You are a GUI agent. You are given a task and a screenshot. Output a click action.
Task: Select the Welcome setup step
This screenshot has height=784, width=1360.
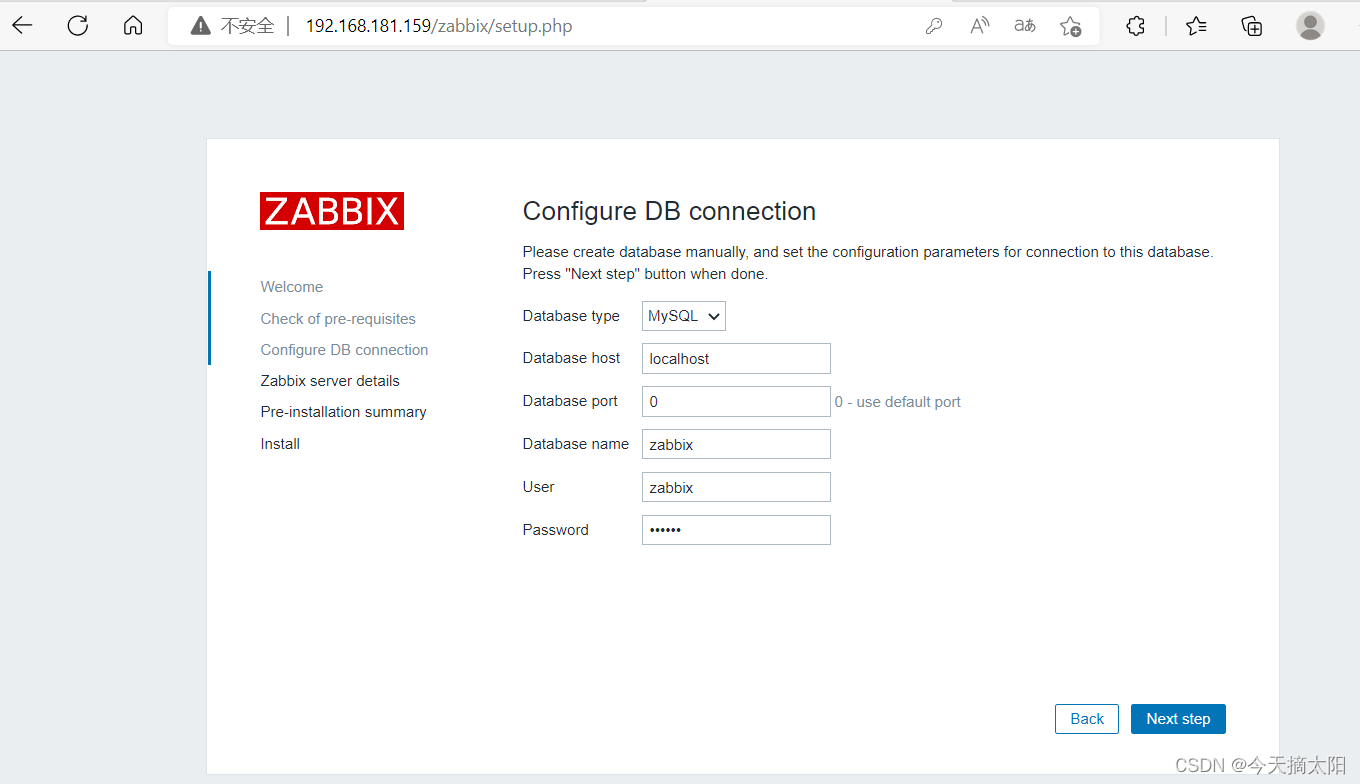pos(292,287)
